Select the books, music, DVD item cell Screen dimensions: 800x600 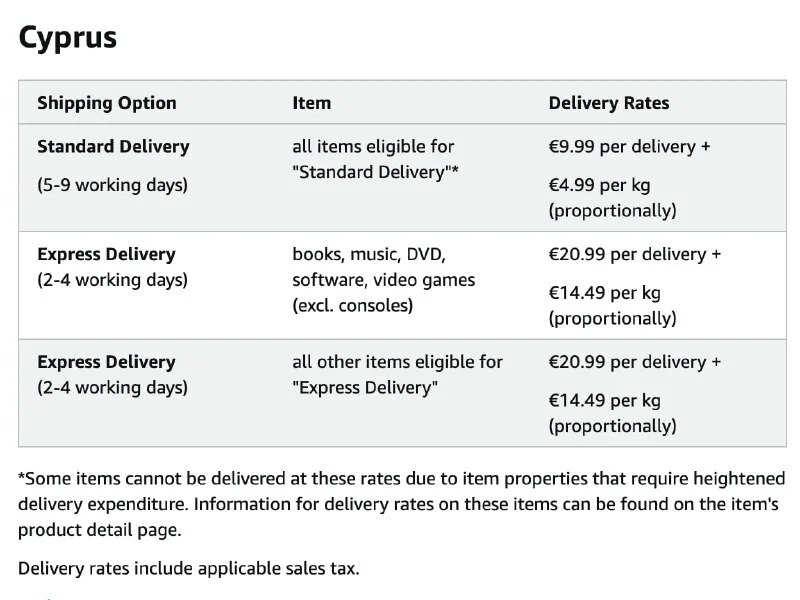point(383,280)
